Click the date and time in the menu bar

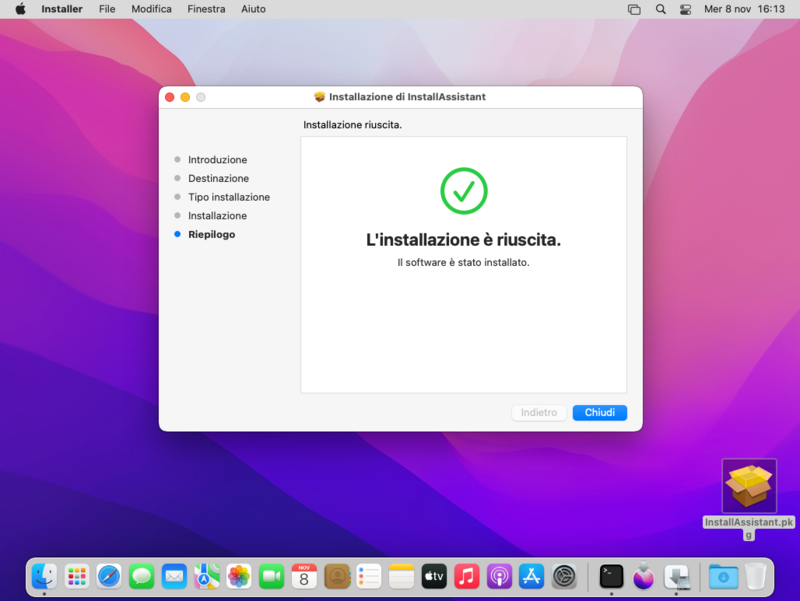coord(744,9)
